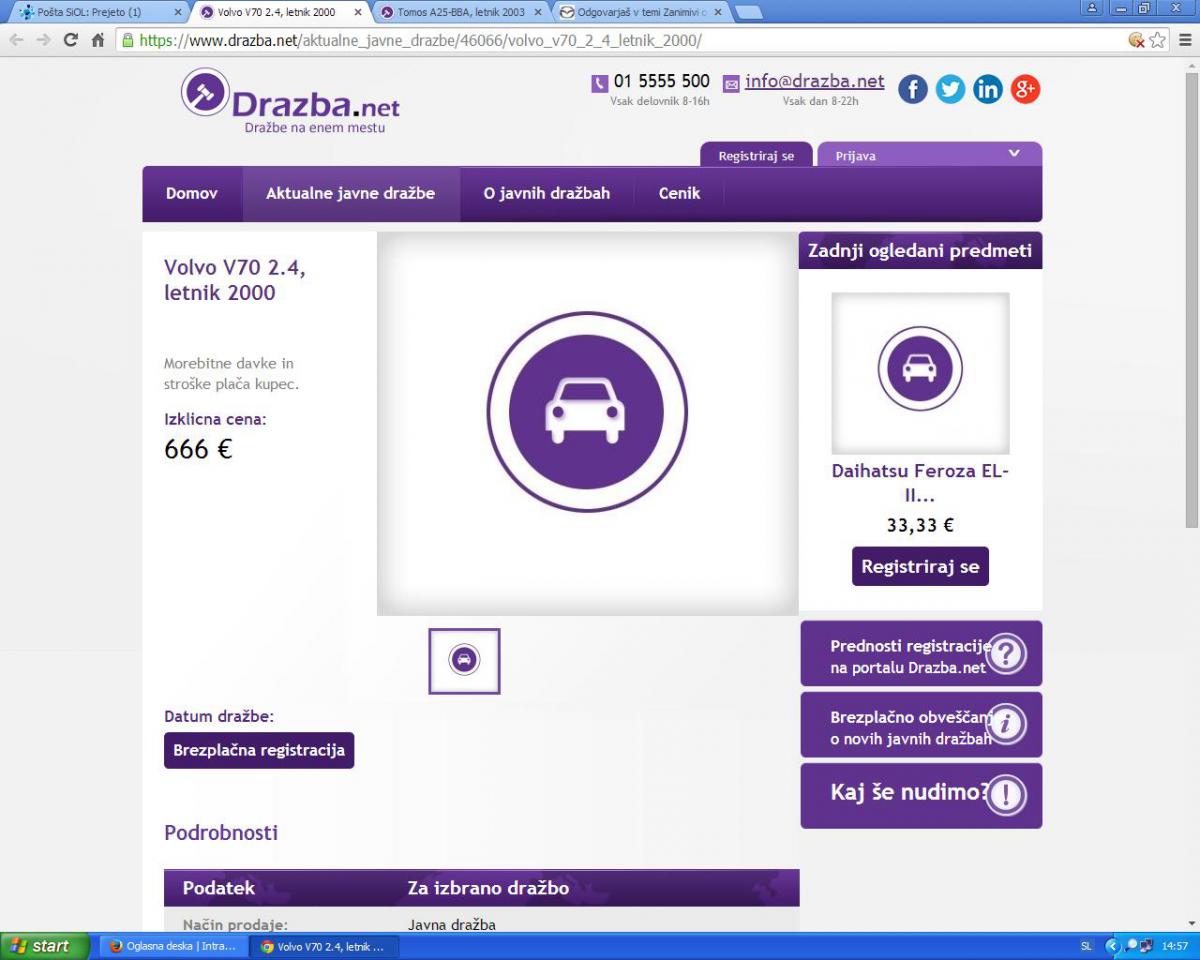Open the Daihatsu Feroza car thumbnail
Image resolution: width=1200 pixels, height=960 pixels.
click(x=920, y=373)
